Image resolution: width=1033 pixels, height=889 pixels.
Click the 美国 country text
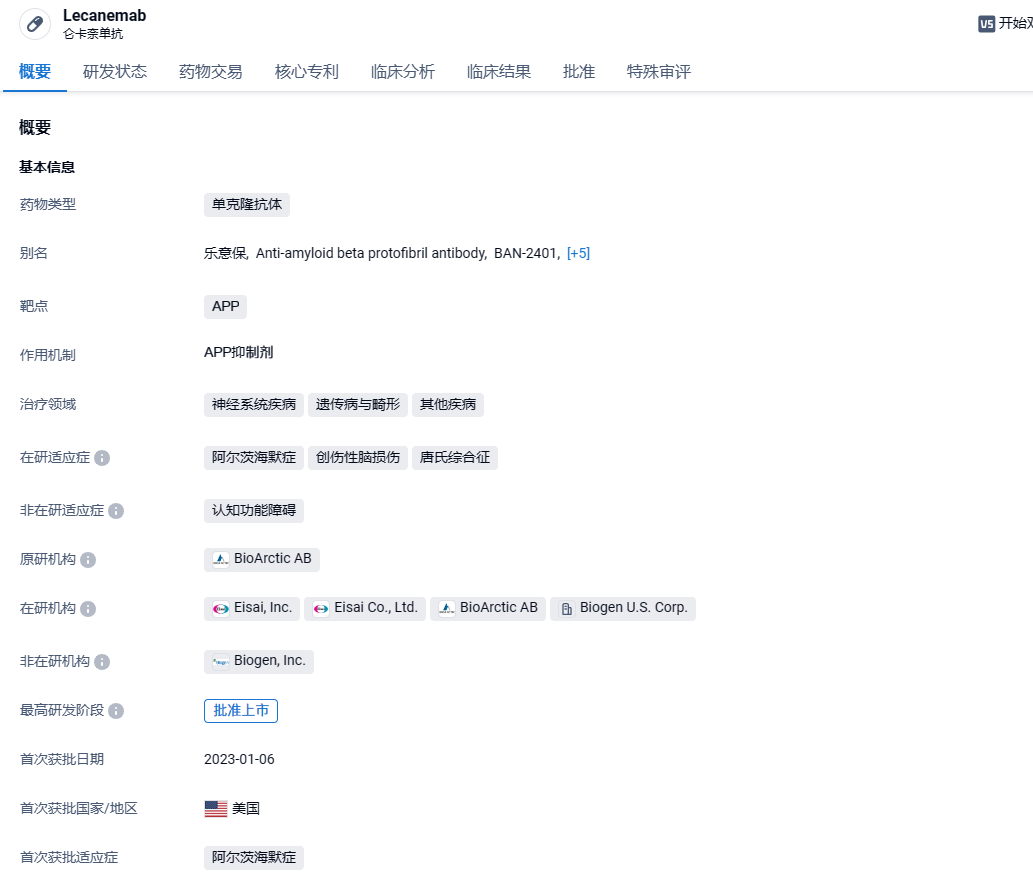(x=246, y=809)
